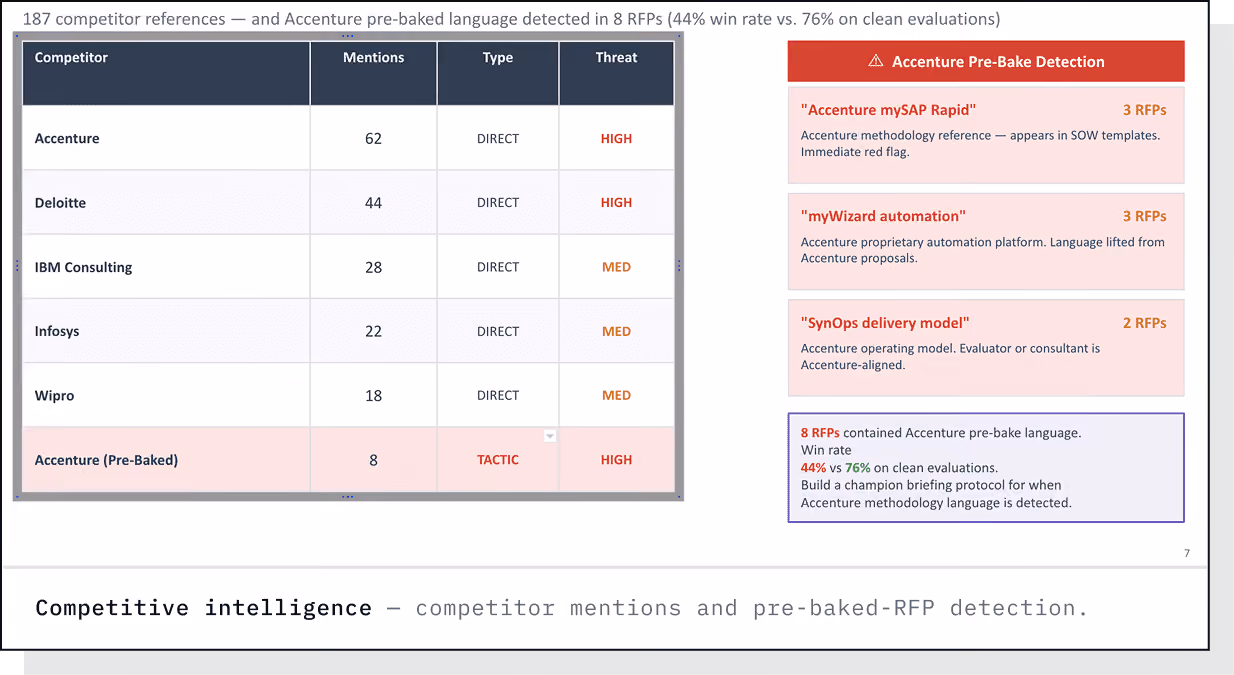Click the MED threat cell in the IBM Consulting row

point(616,267)
